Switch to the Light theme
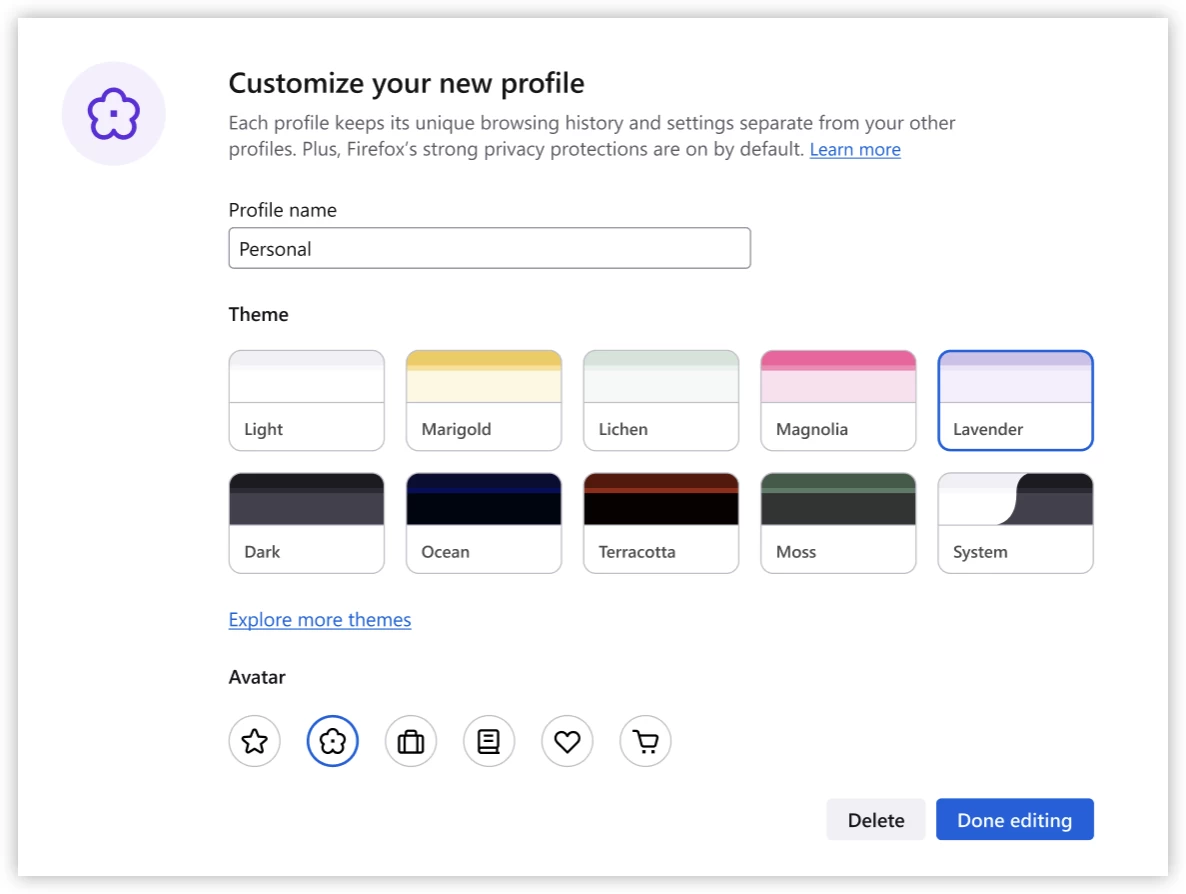Screen dimensions: 1186x894 [x=306, y=399]
